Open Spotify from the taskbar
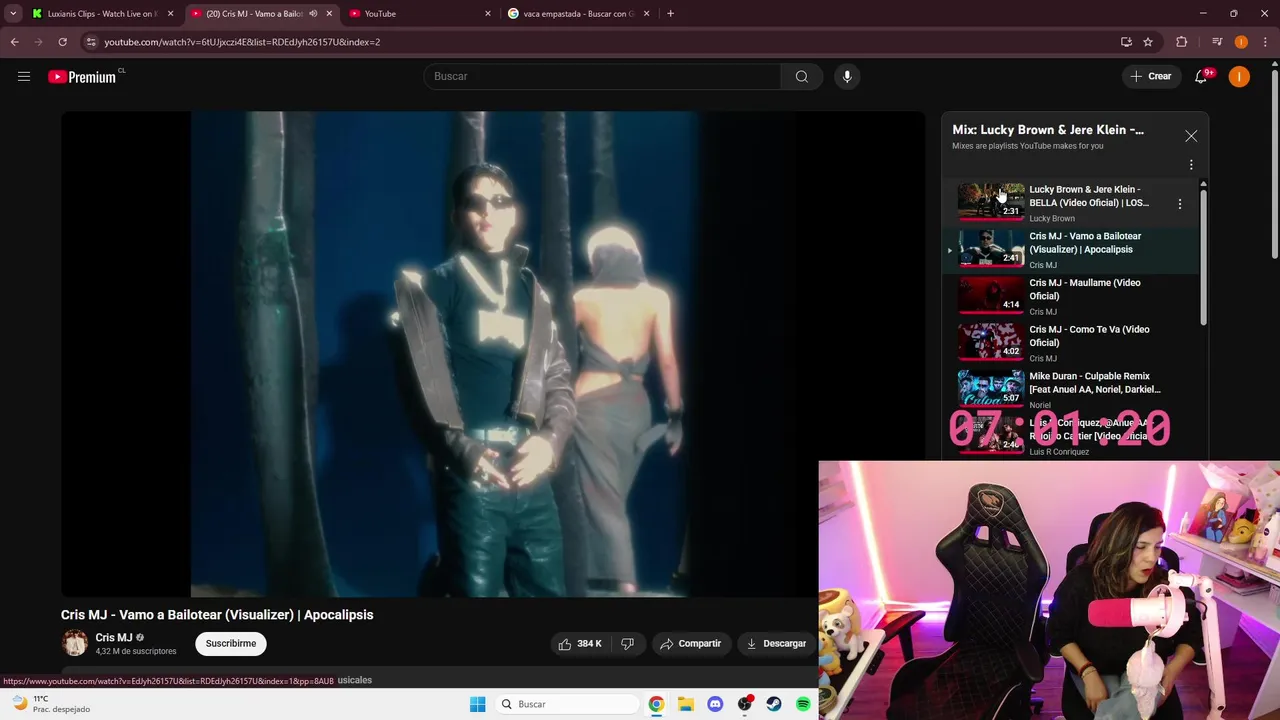The image size is (1280, 720). click(x=803, y=704)
